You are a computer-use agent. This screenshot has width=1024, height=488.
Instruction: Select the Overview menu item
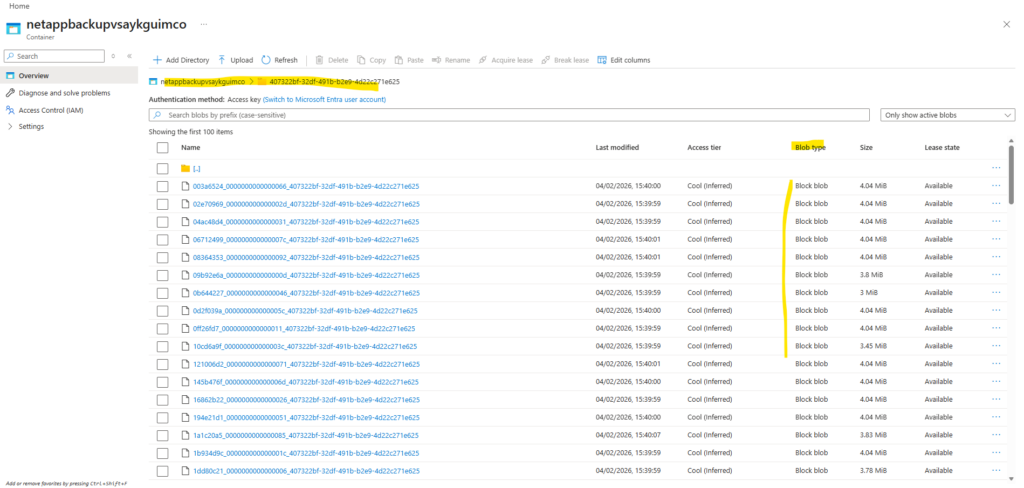tap(34, 76)
